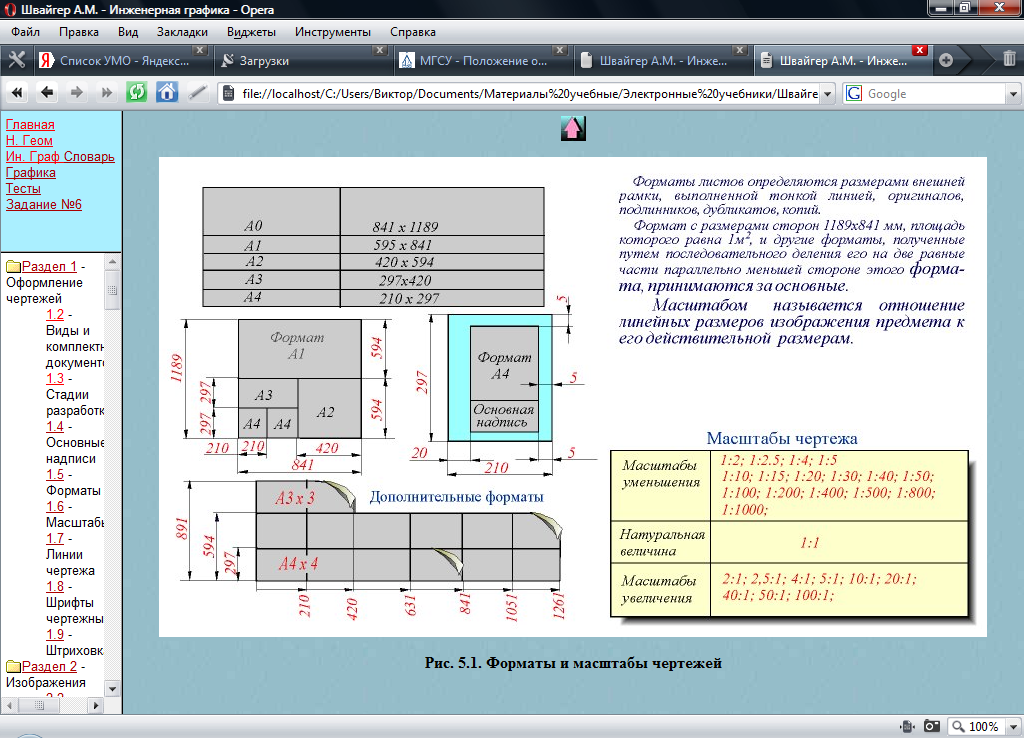Go back with the Back arrow

[47, 93]
